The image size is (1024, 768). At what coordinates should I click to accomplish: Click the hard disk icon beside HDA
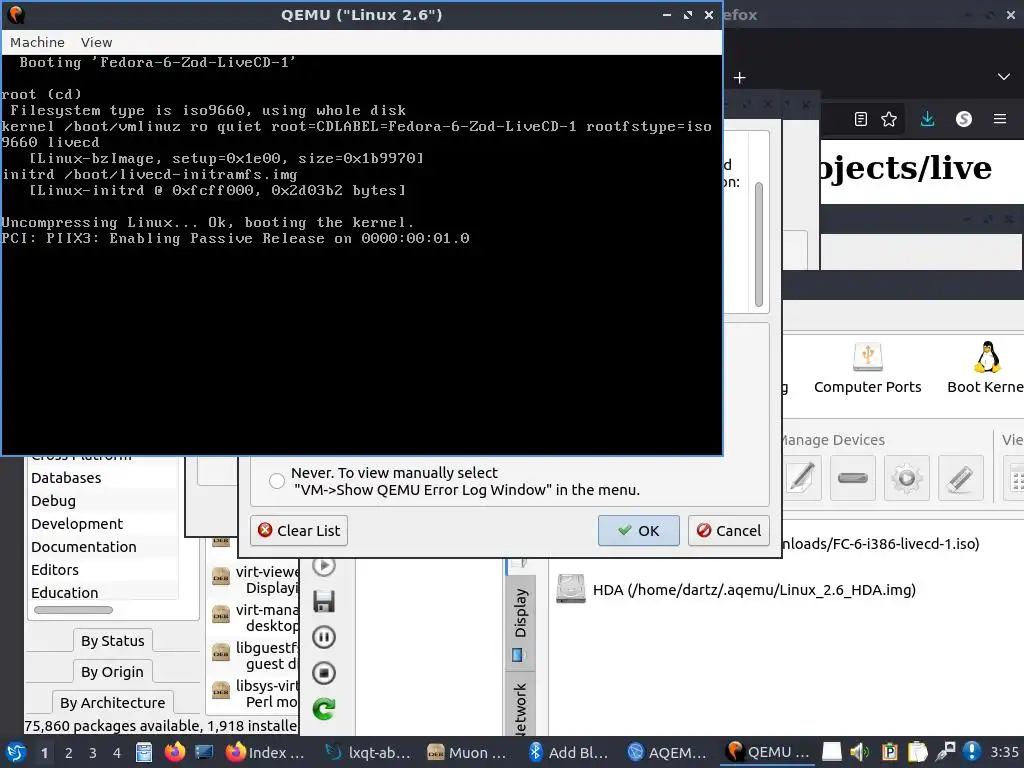click(x=571, y=589)
